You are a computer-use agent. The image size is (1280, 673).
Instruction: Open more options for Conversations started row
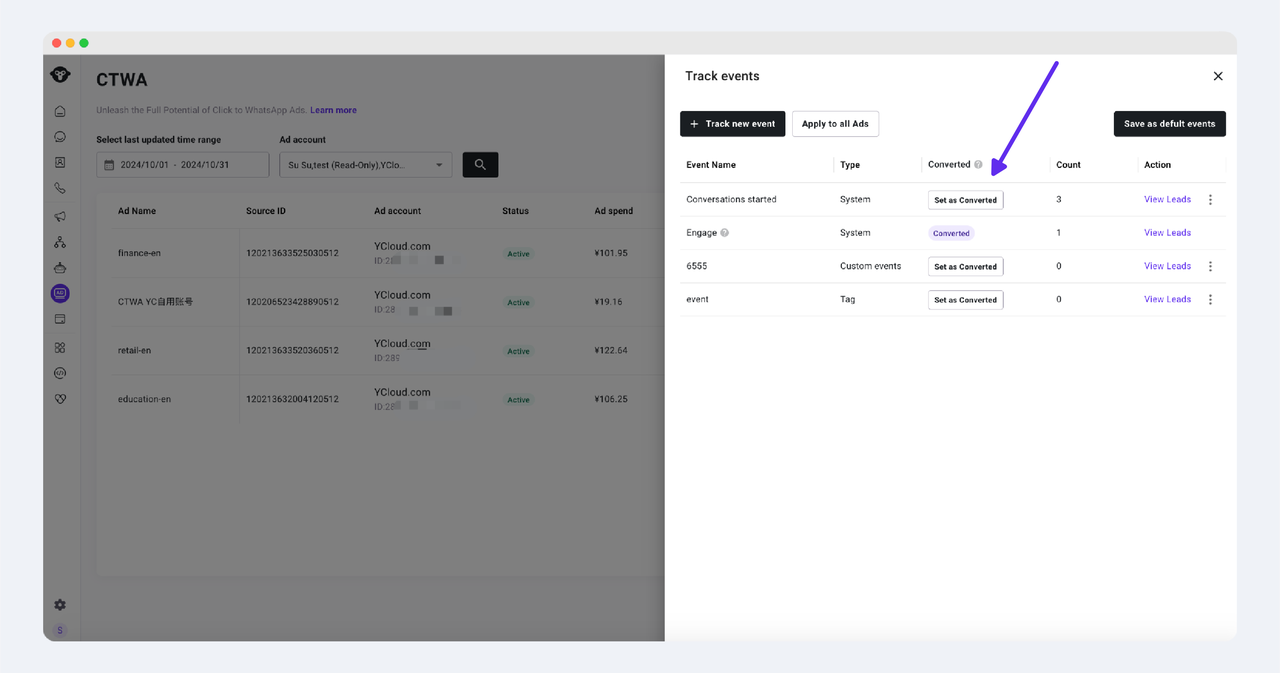pos(1210,200)
